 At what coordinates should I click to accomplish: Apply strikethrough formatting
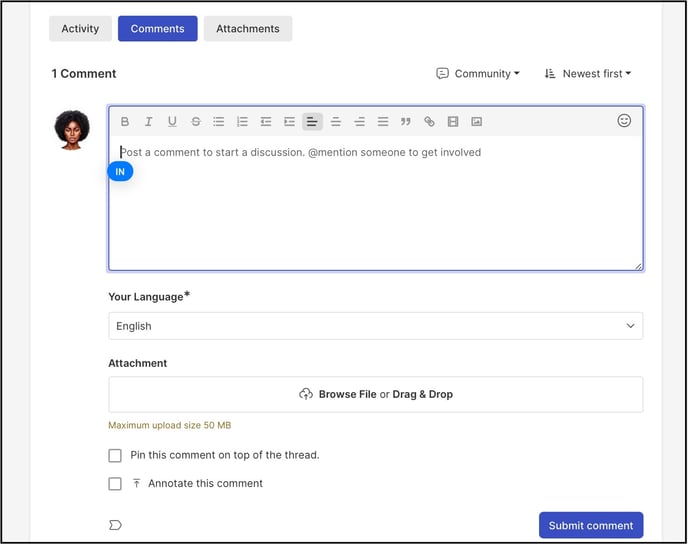(x=196, y=122)
